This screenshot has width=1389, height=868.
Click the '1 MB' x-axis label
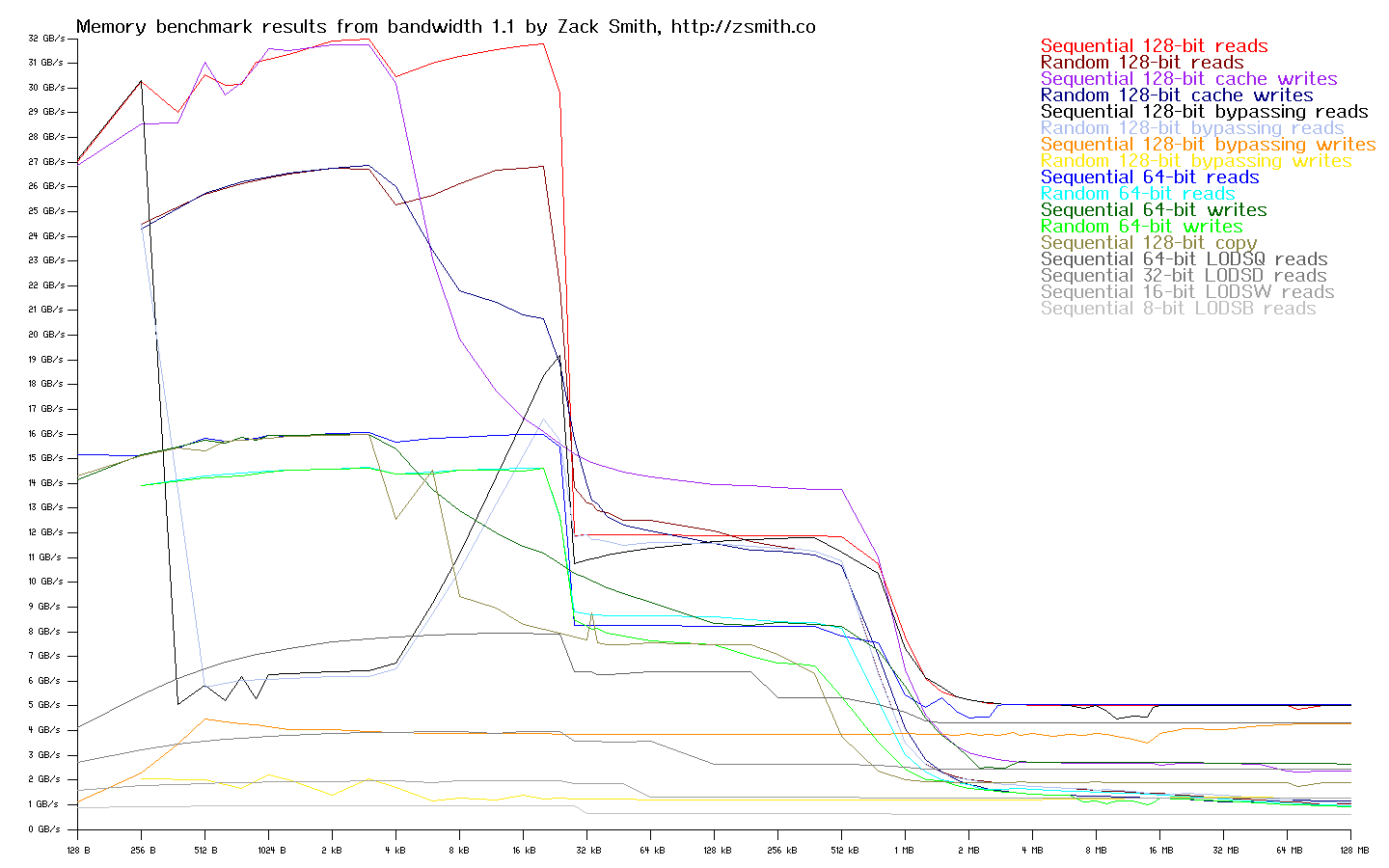pos(905,851)
